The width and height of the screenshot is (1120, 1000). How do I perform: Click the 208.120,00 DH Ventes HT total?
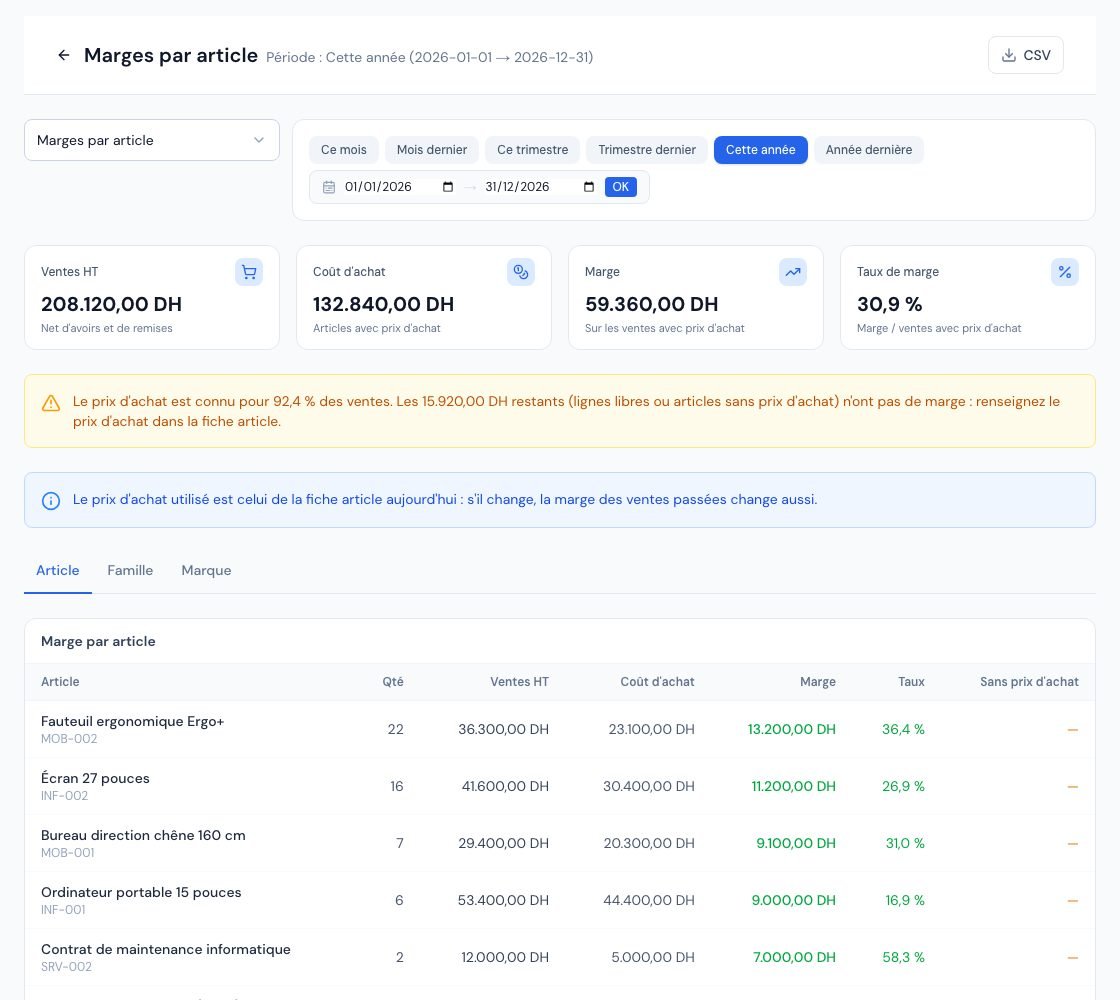point(111,304)
